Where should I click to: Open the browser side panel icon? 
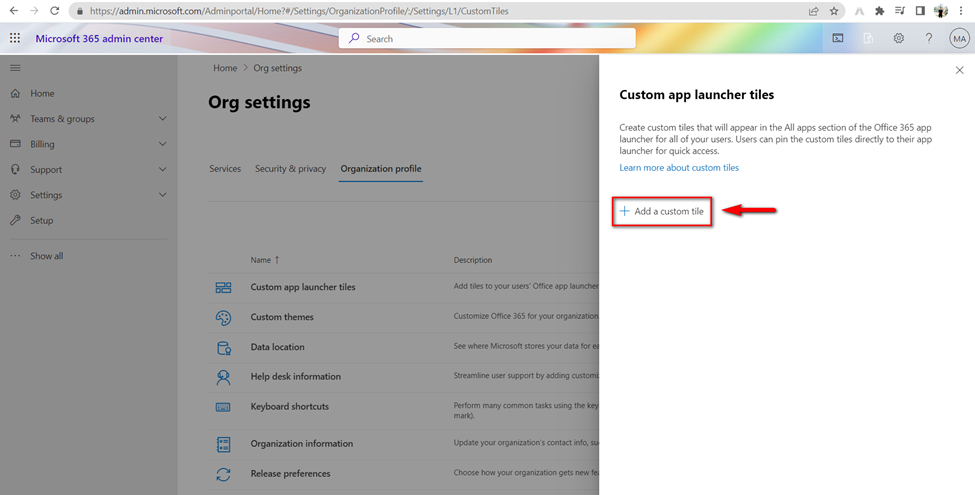920,11
